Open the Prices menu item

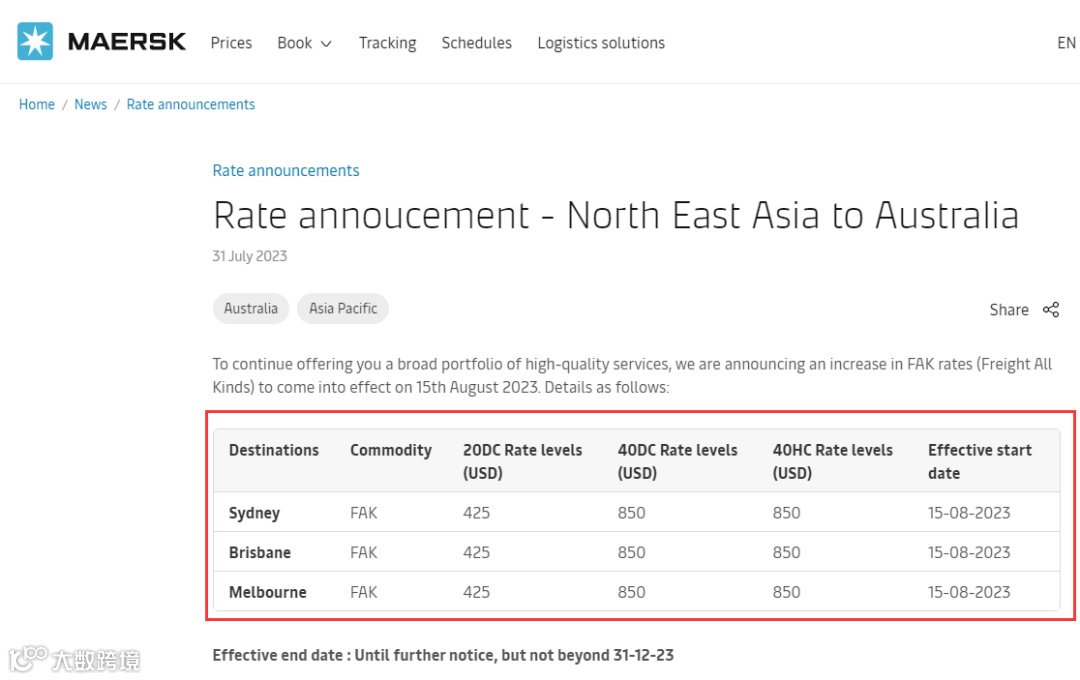(231, 43)
